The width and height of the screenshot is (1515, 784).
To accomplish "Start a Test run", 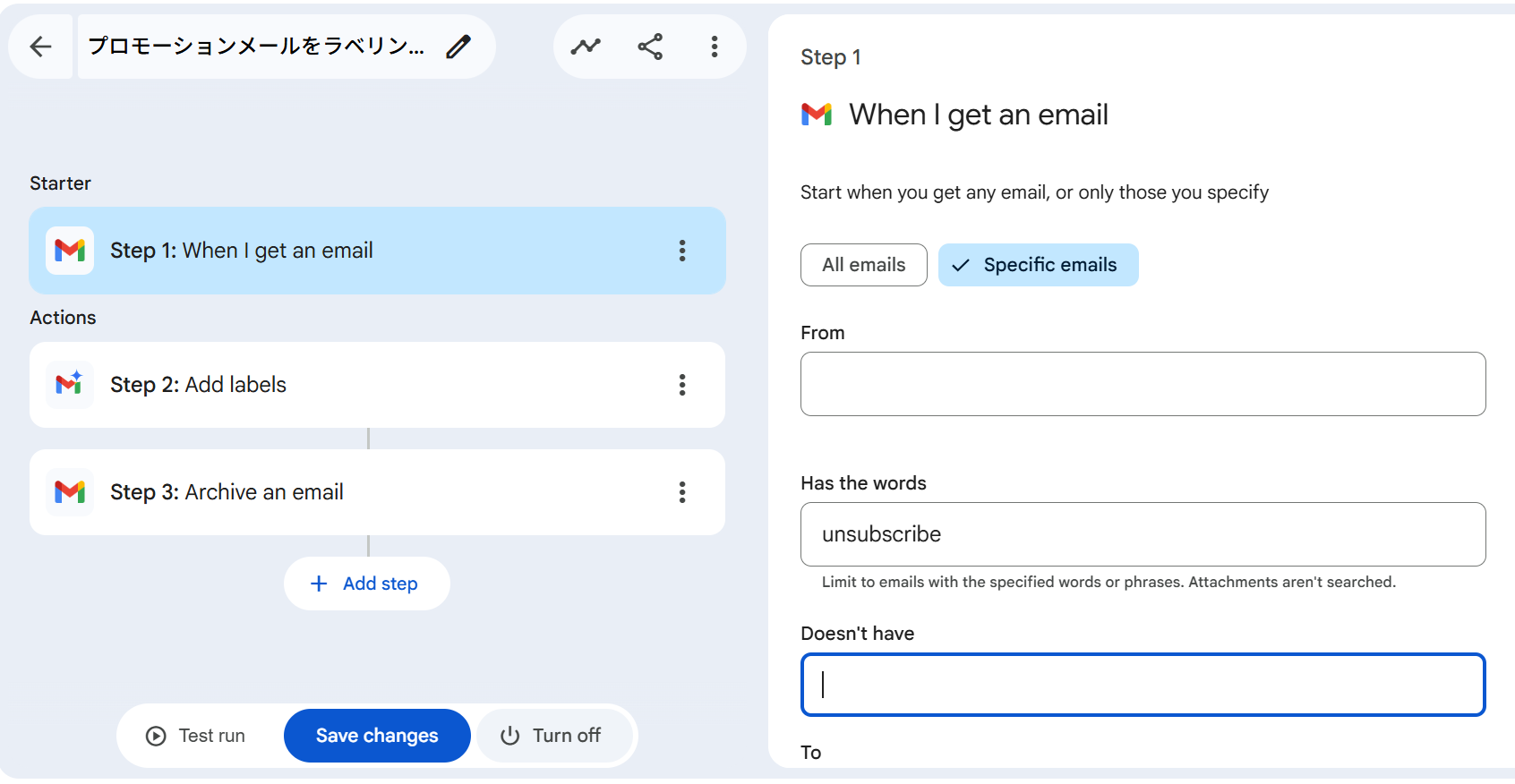I will 196,736.
